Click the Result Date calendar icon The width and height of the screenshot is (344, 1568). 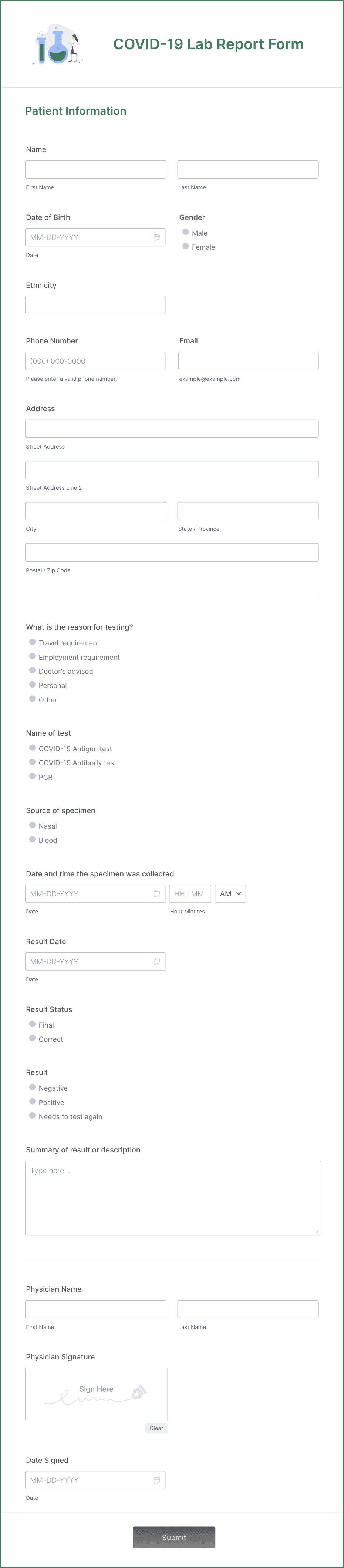(156, 961)
